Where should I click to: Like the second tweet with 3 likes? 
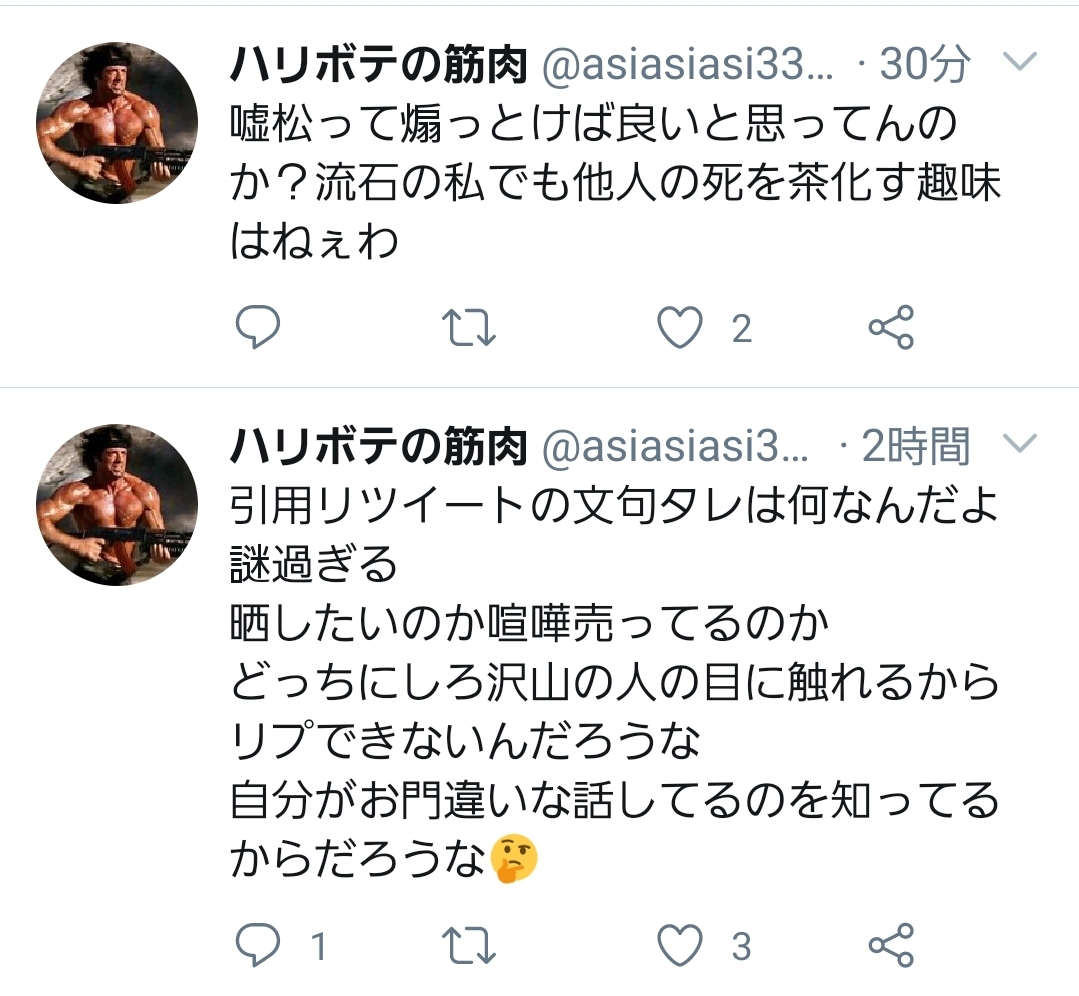point(680,945)
